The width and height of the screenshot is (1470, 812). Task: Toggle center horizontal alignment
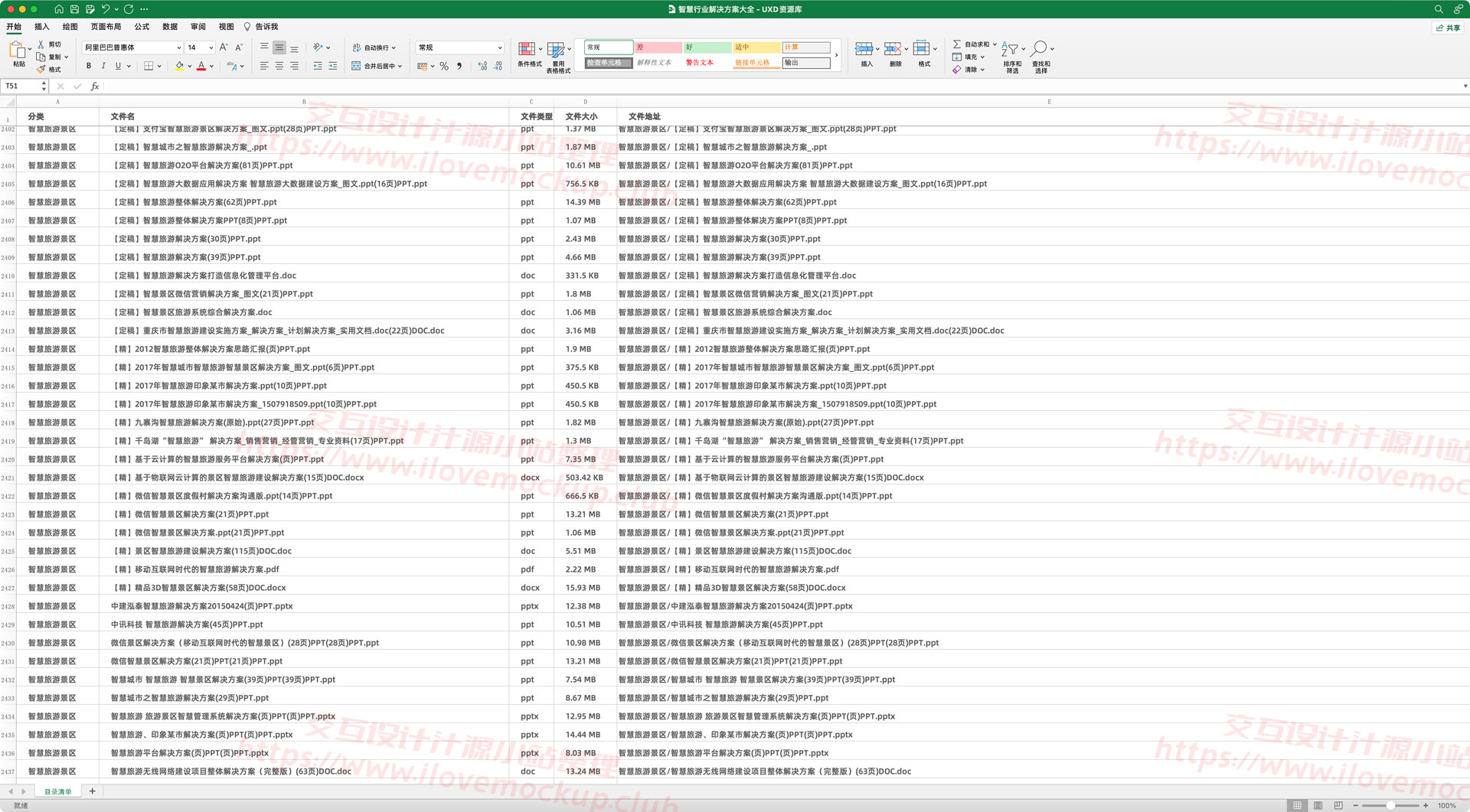click(279, 67)
